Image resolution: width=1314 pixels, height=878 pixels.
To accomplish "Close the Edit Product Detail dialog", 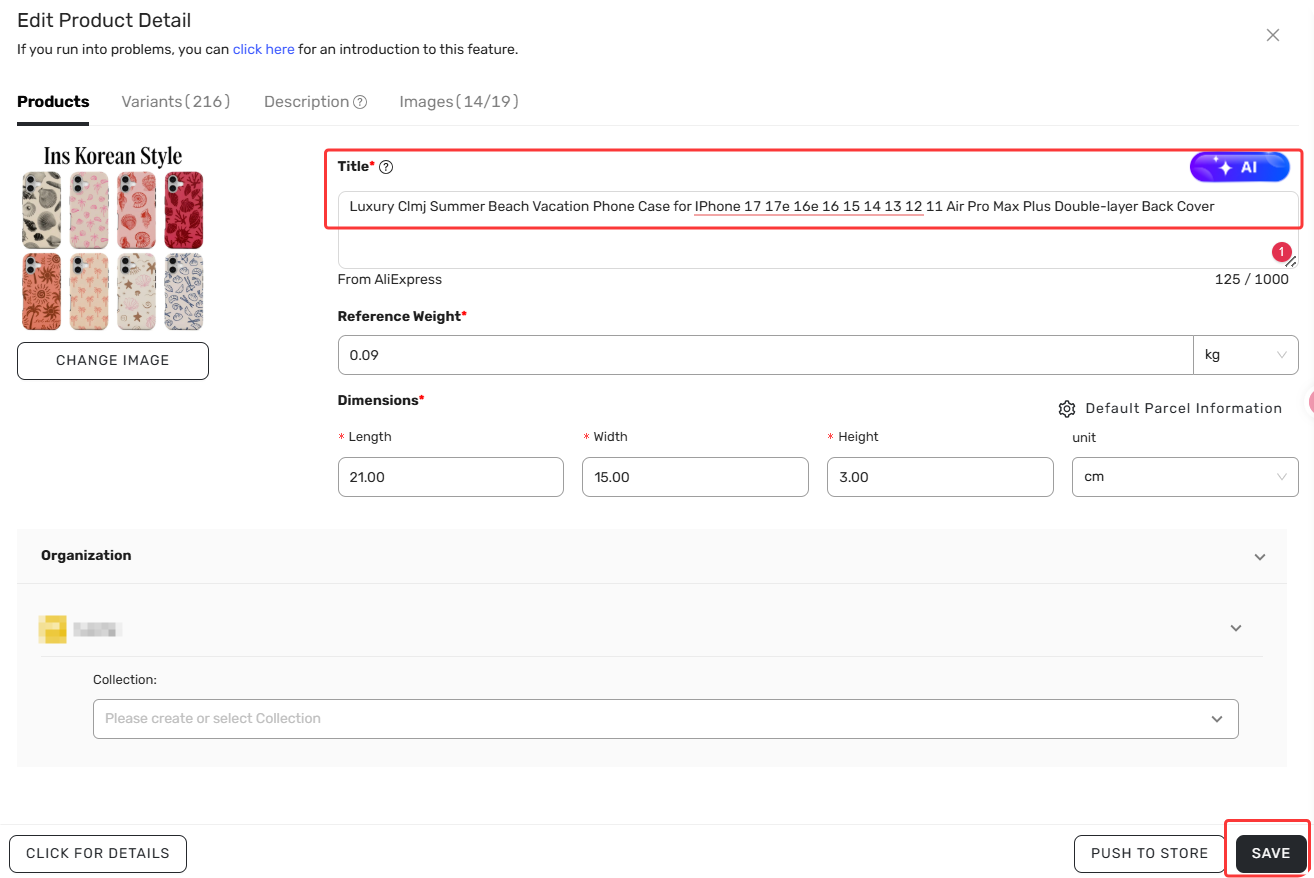I will click(1273, 35).
